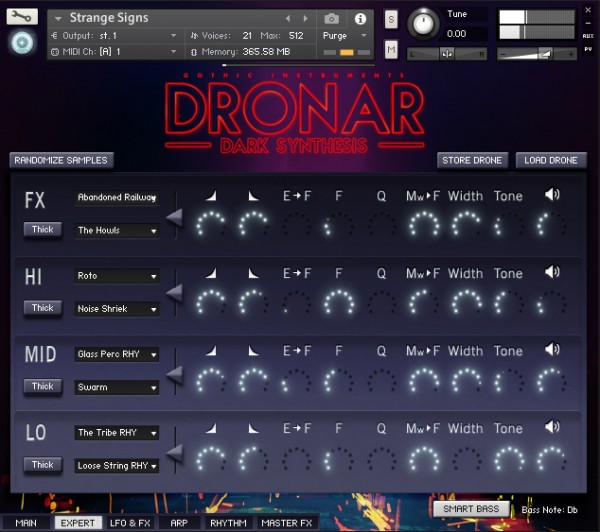Switch to the LFO & FX tab
600x532 pixels.
click(x=130, y=523)
